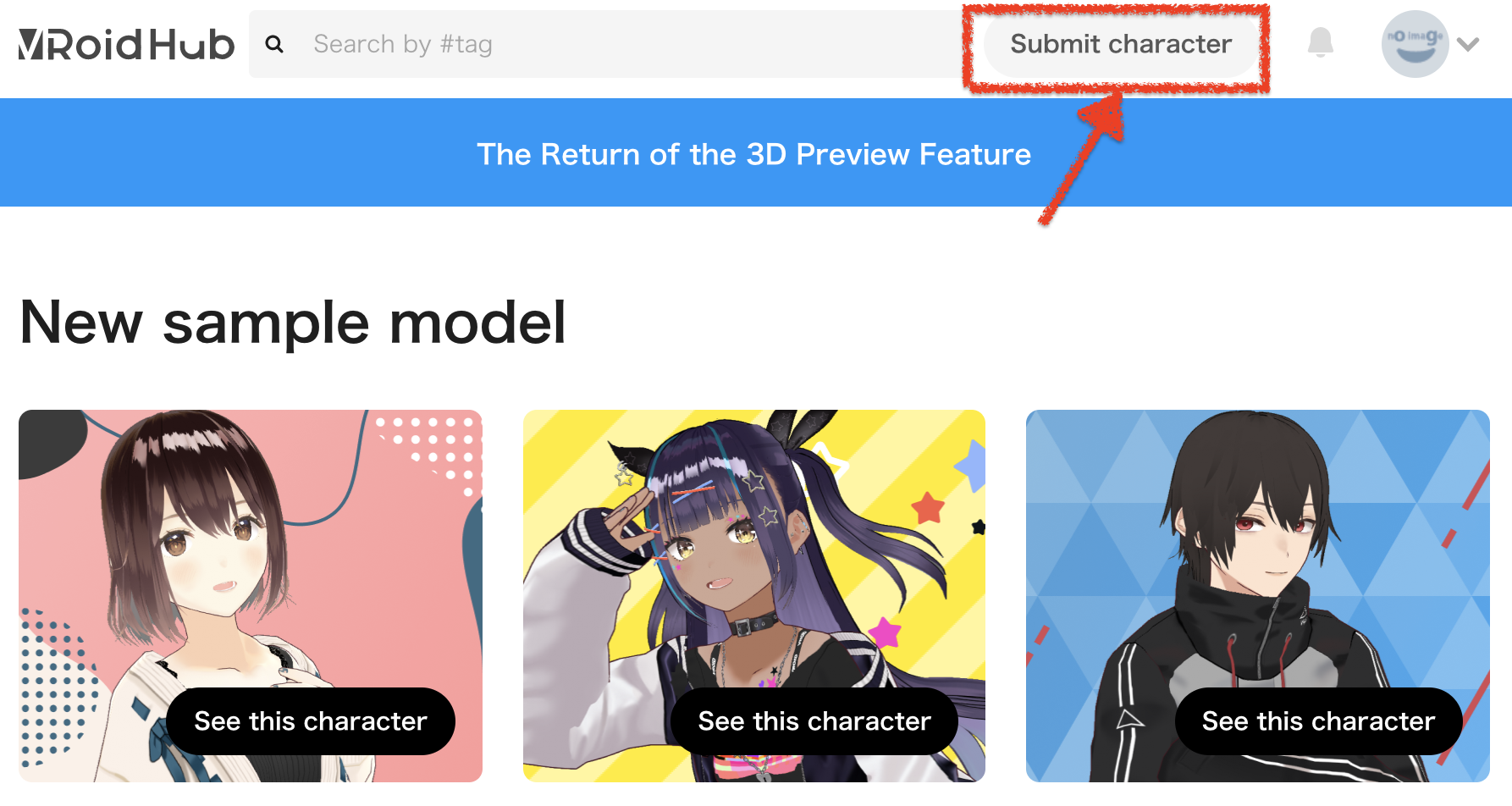The image size is (1512, 806).
Task: Open notifications via the bell icon
Action: [1320, 42]
